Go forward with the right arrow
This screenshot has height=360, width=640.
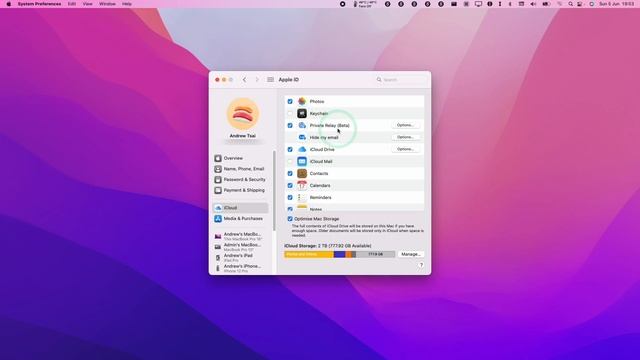pos(257,80)
